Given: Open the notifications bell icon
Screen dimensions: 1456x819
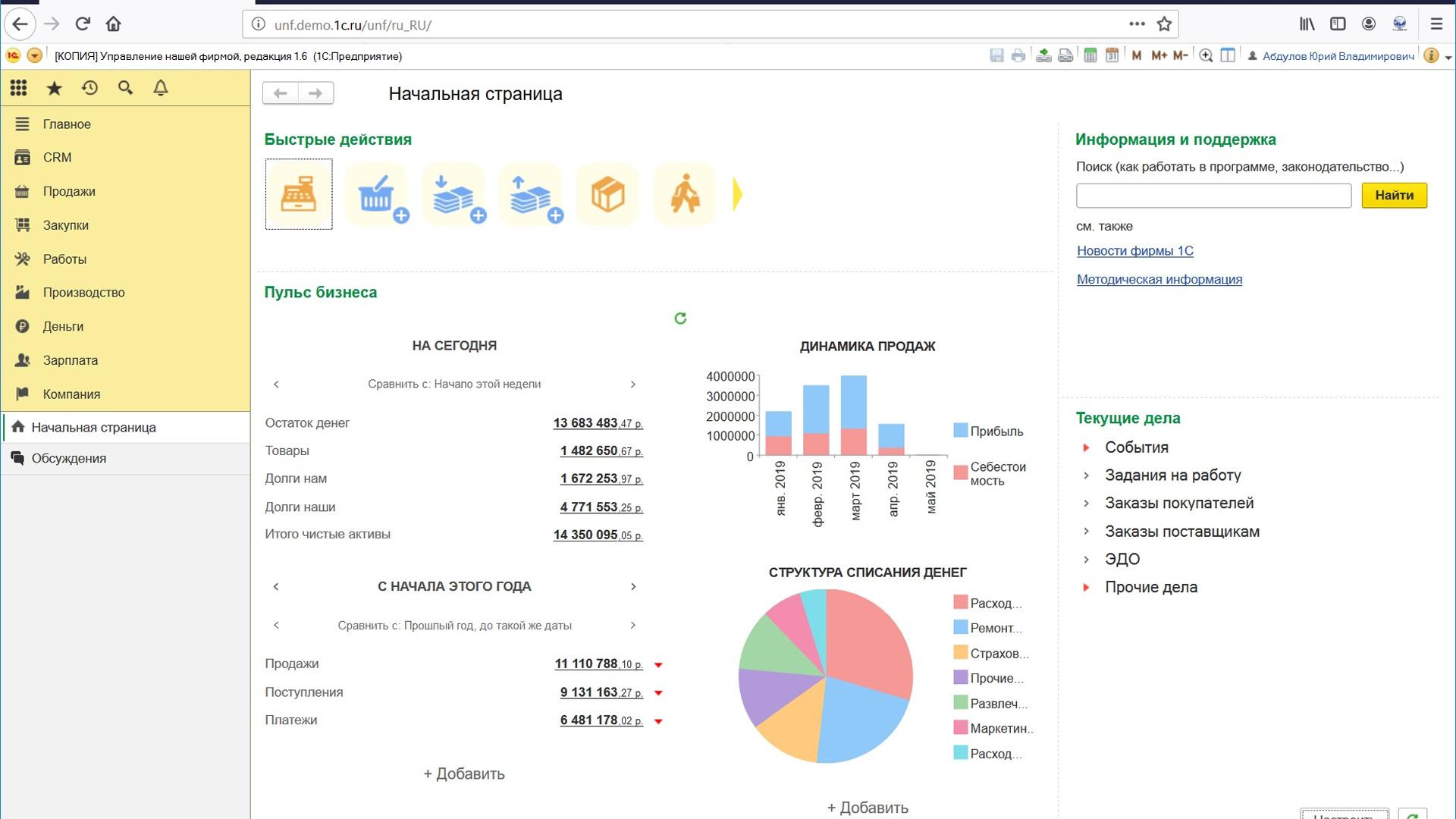Looking at the screenshot, I should coord(161,88).
